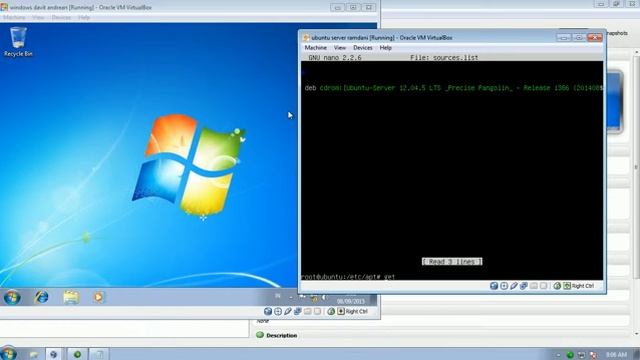
Task: Click Right Ctrl host key label in ubuntu window
Action: pos(582,286)
